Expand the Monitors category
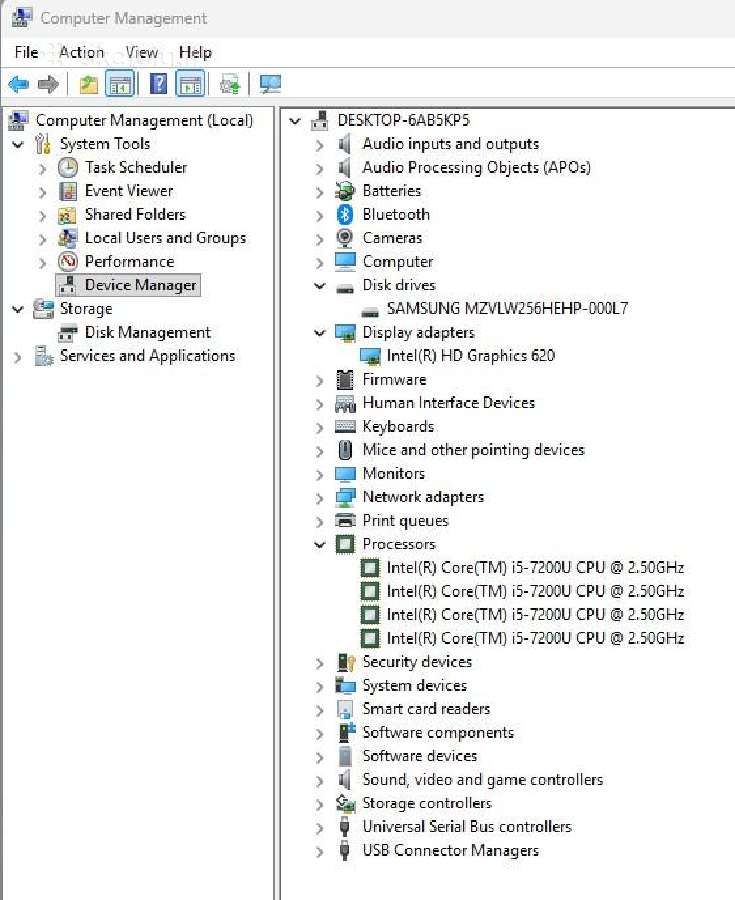 (320, 475)
